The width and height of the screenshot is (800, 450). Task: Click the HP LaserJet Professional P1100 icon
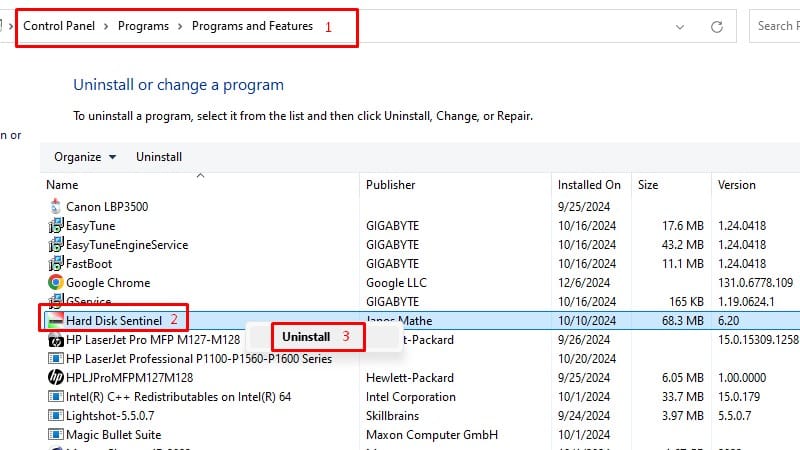pyautogui.click(x=56, y=359)
